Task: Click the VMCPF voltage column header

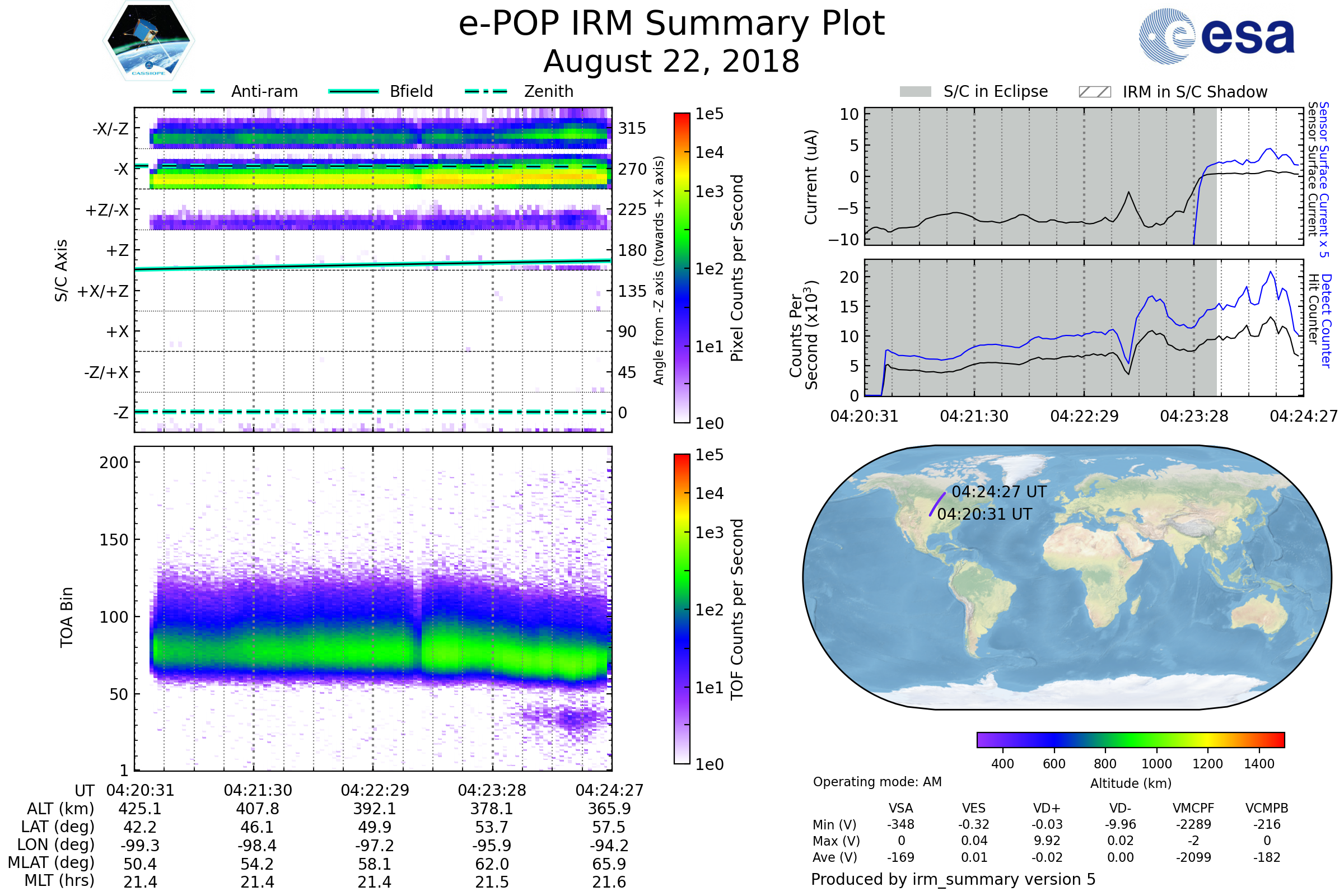Action: point(1193,809)
